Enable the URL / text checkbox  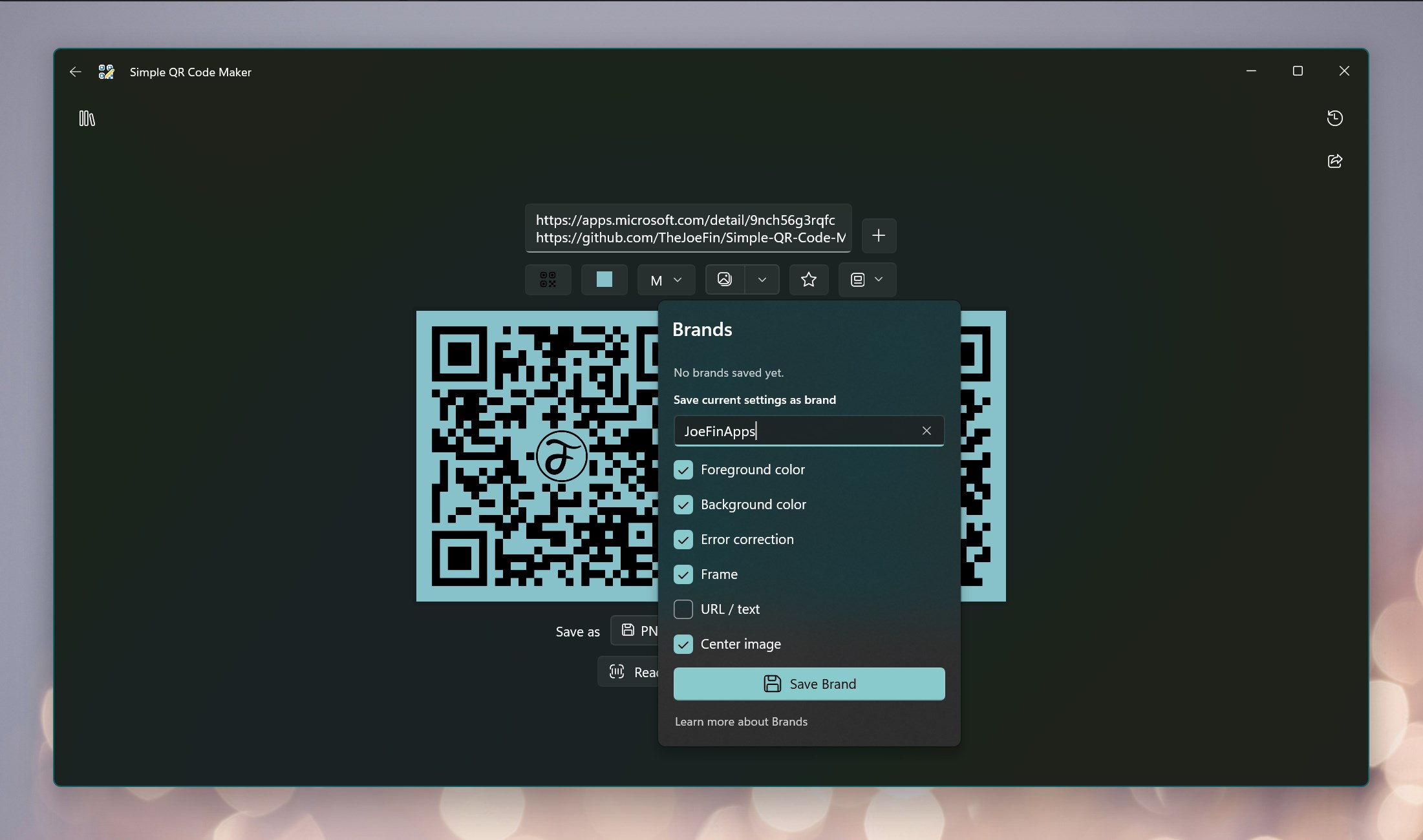pyautogui.click(x=683, y=609)
